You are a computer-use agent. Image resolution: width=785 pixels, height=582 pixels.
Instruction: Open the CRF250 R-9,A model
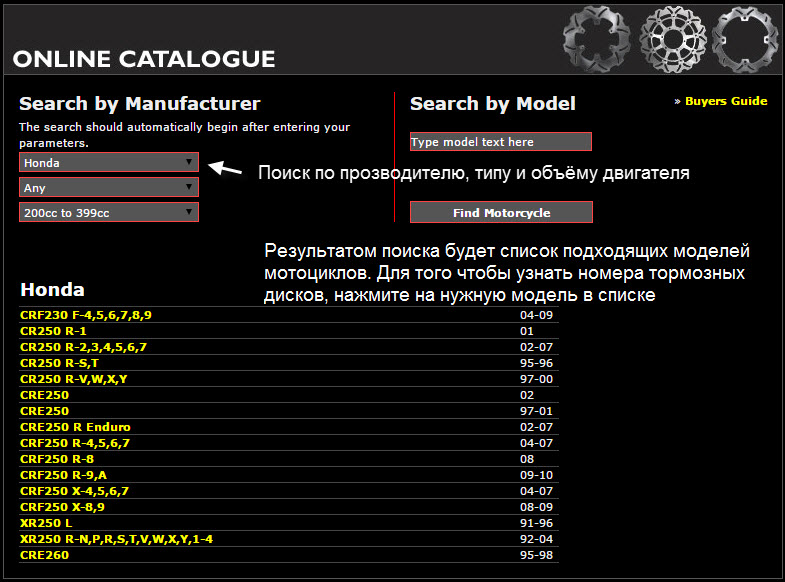pos(63,475)
